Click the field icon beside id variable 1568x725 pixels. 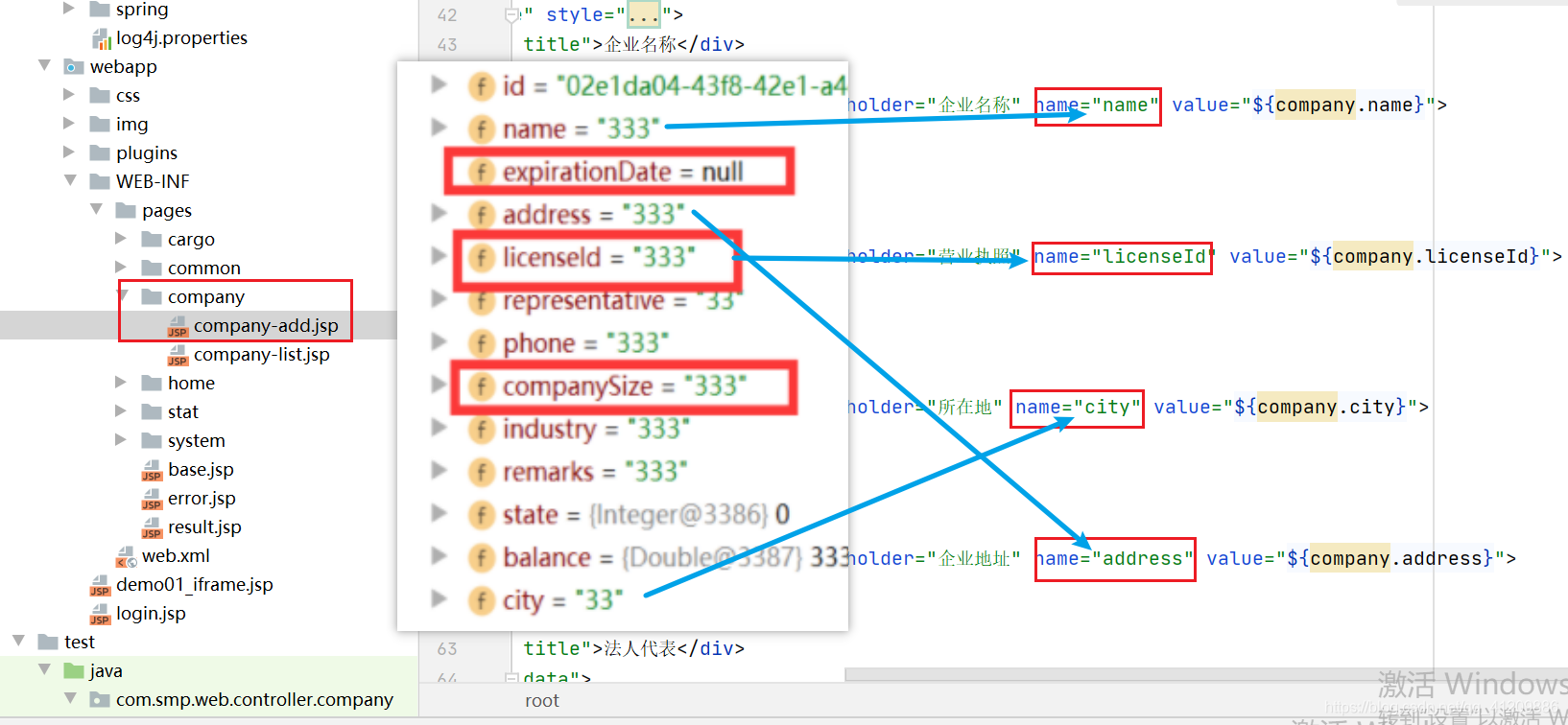coord(482,86)
